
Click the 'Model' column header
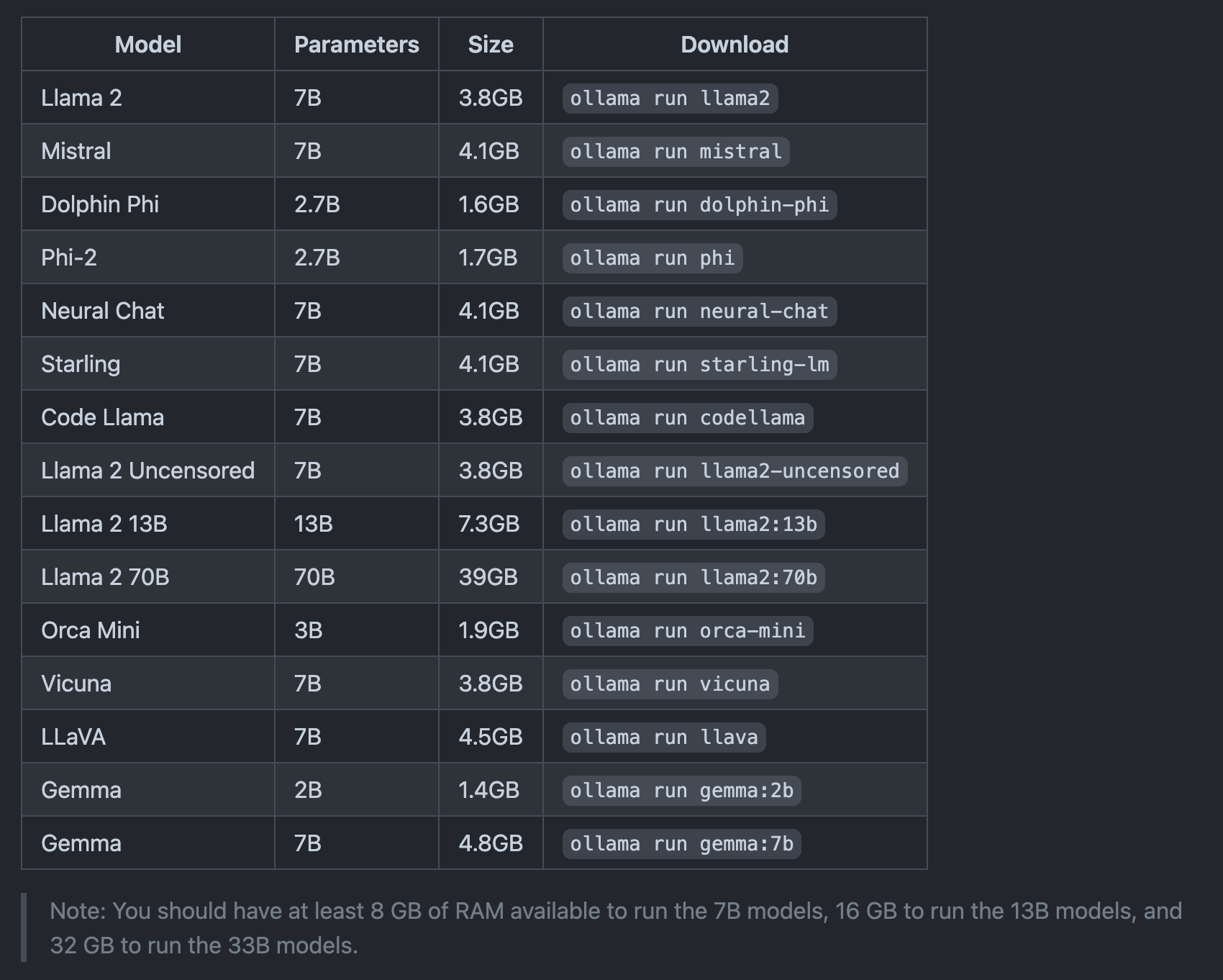[148, 45]
